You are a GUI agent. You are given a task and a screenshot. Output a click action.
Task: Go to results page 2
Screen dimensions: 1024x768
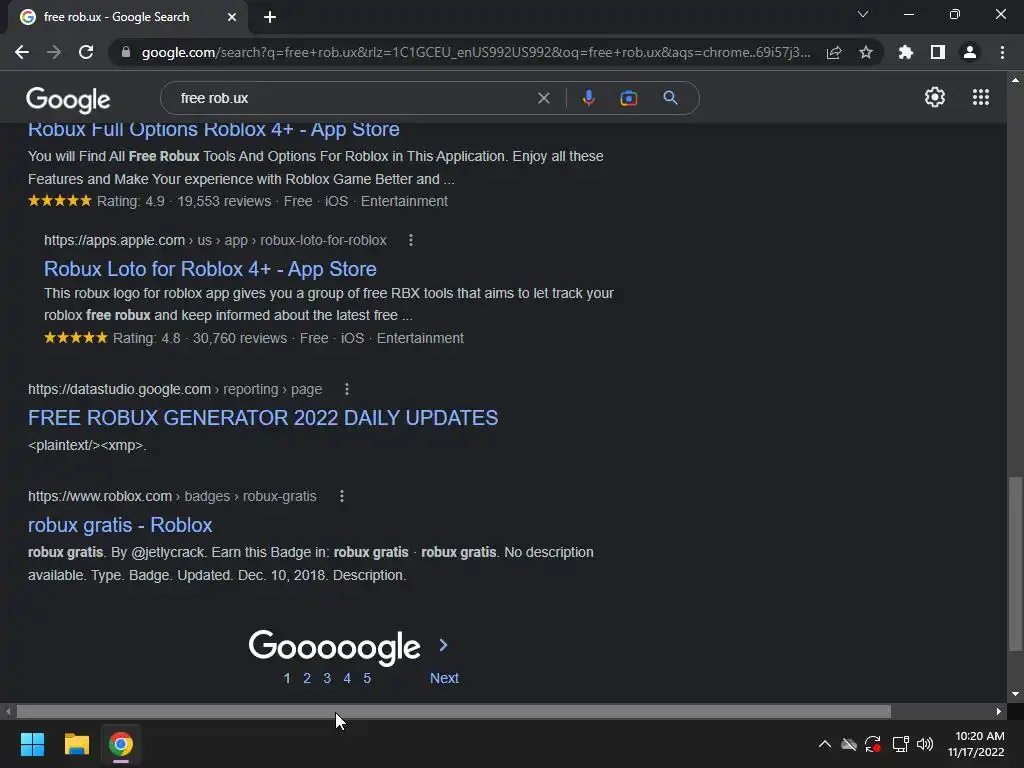(307, 679)
